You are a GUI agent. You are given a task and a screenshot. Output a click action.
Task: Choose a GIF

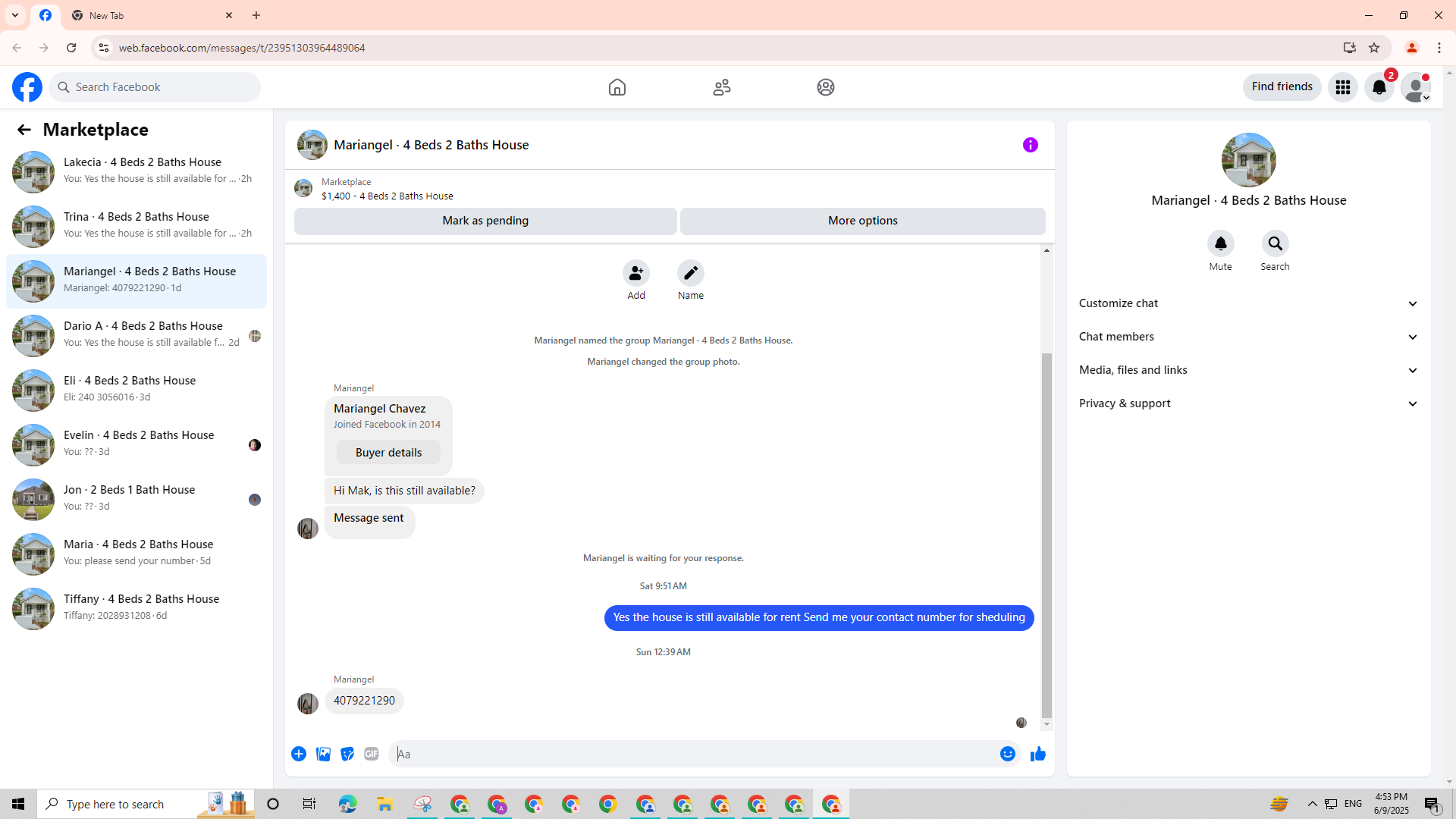[x=372, y=754]
